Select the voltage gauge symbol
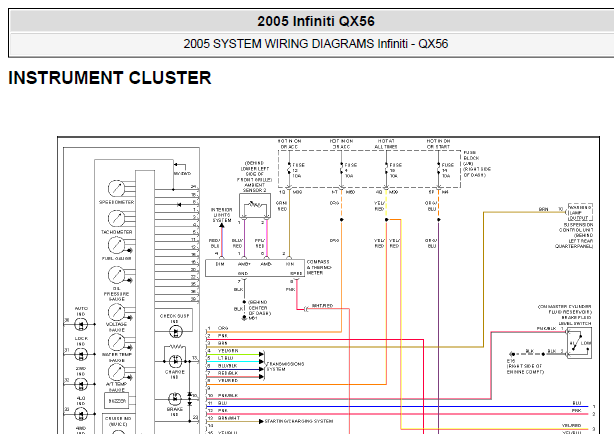The height and width of the screenshot is (434, 614). point(116,312)
